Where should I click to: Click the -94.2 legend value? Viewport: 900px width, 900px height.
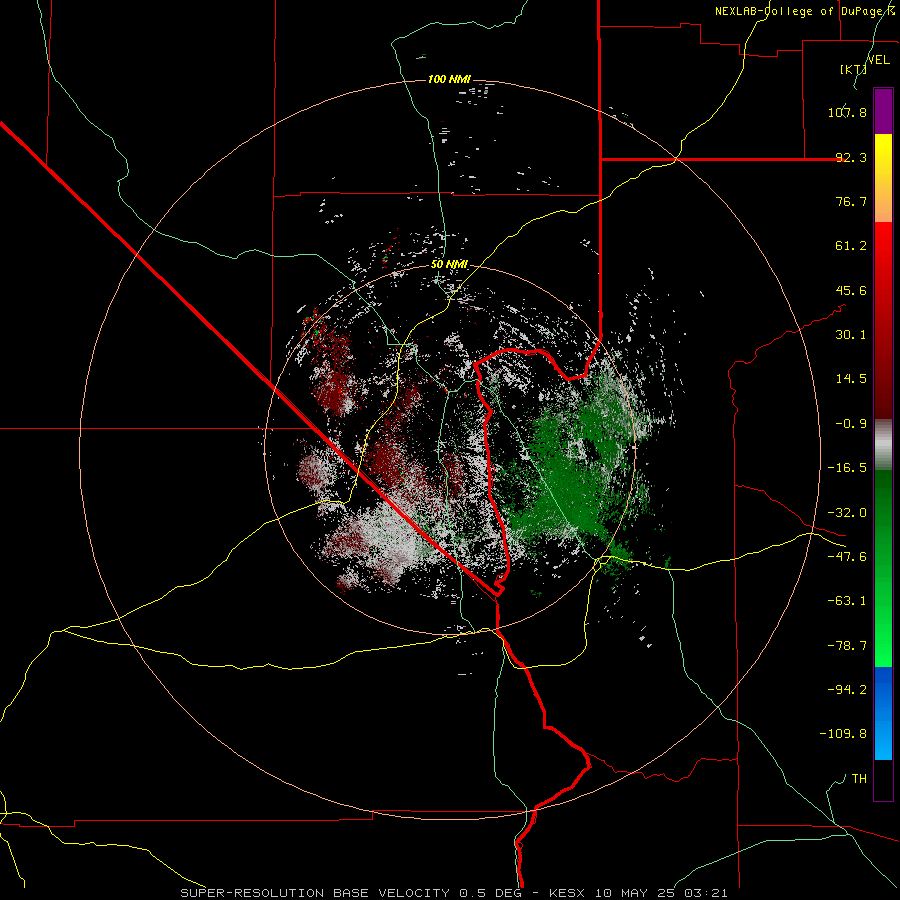[x=847, y=690]
